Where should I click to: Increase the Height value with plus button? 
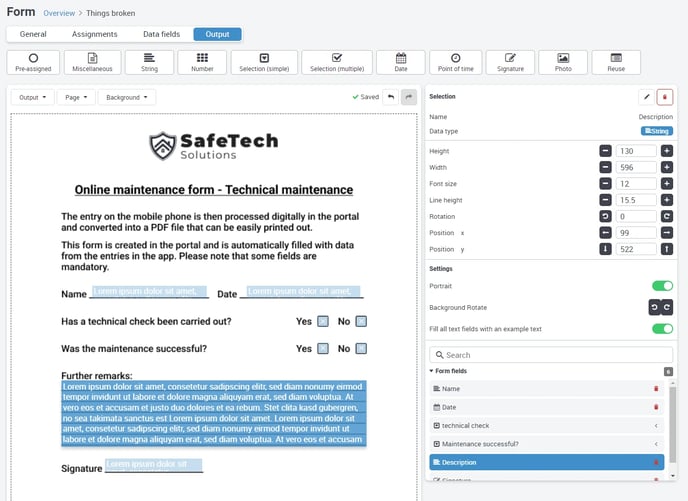666,151
